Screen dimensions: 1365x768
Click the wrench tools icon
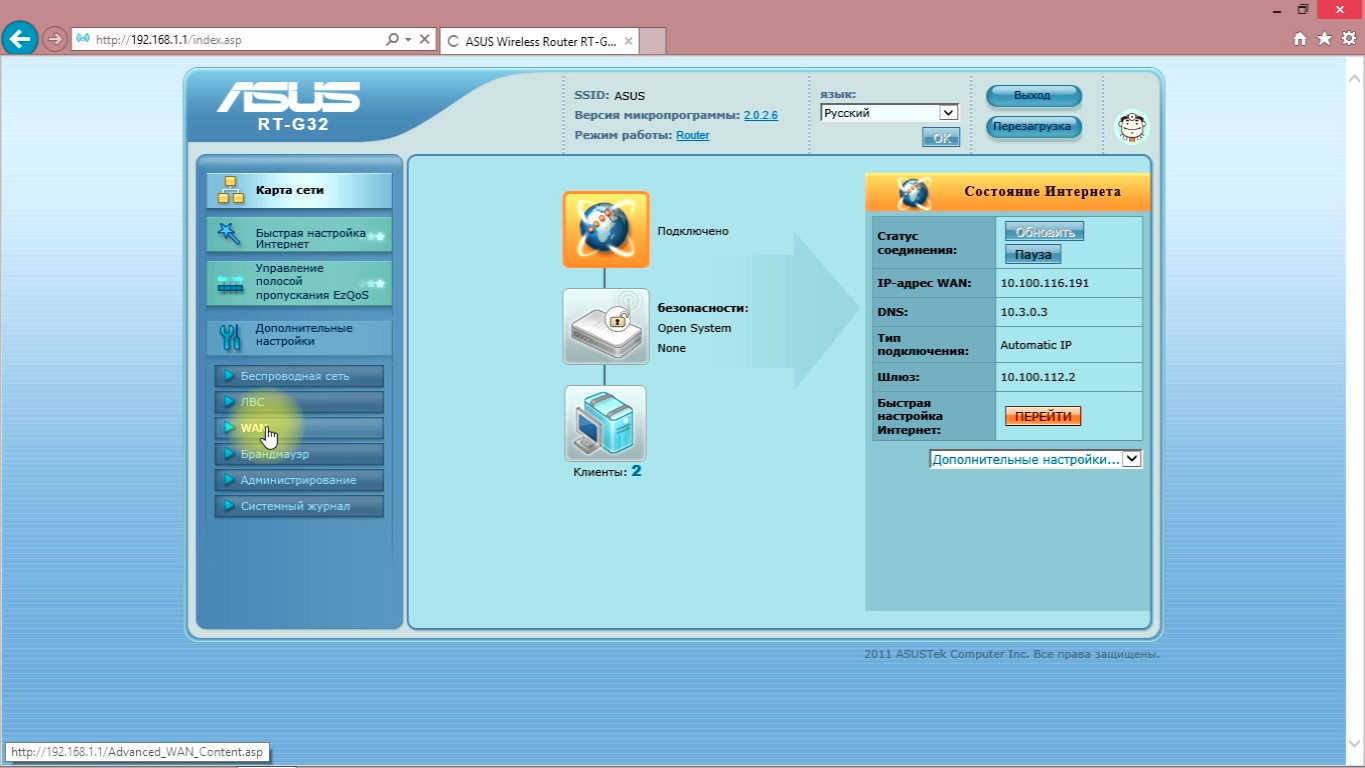(231, 338)
